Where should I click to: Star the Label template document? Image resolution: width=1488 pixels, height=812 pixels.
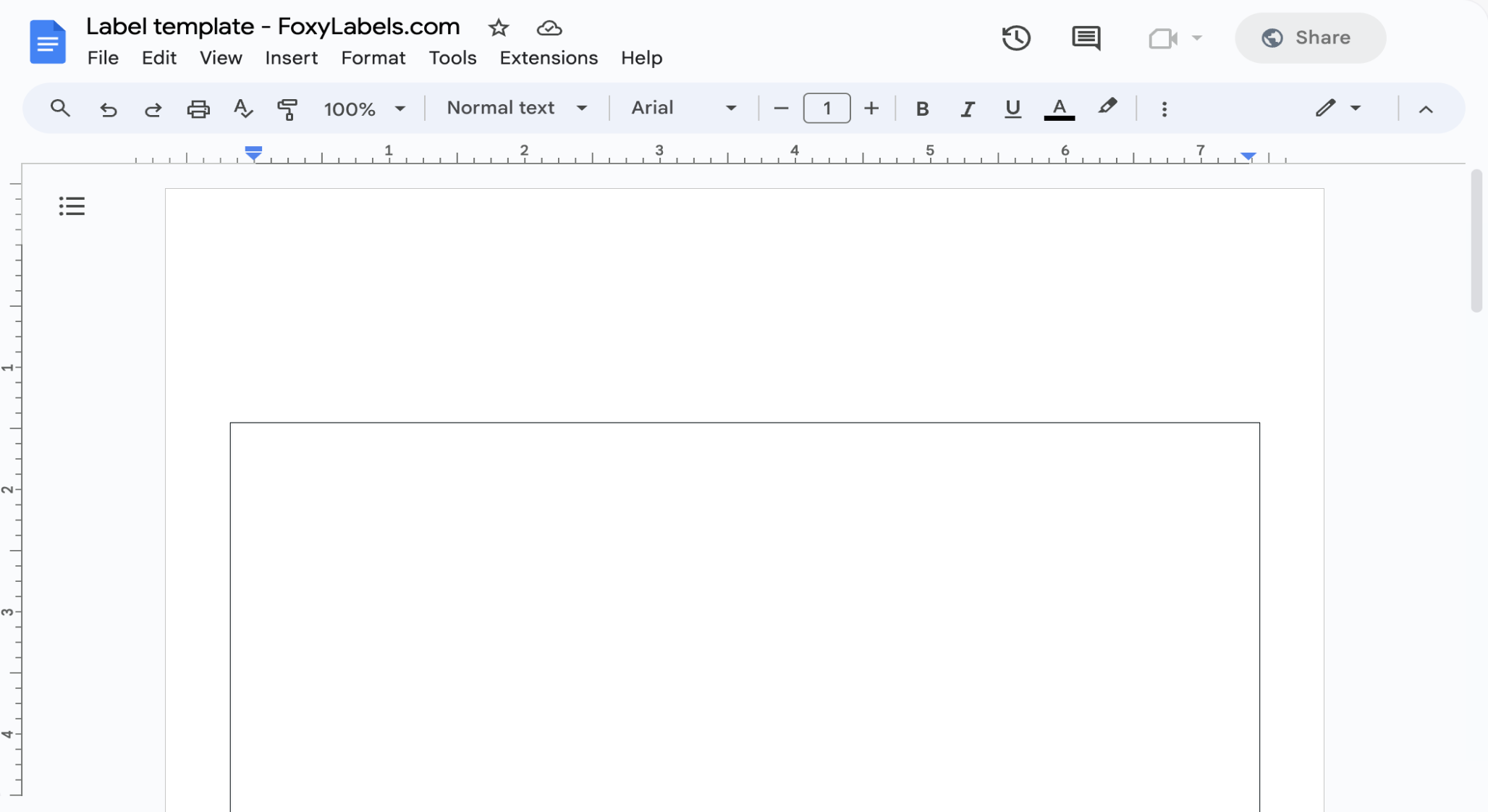tap(499, 28)
